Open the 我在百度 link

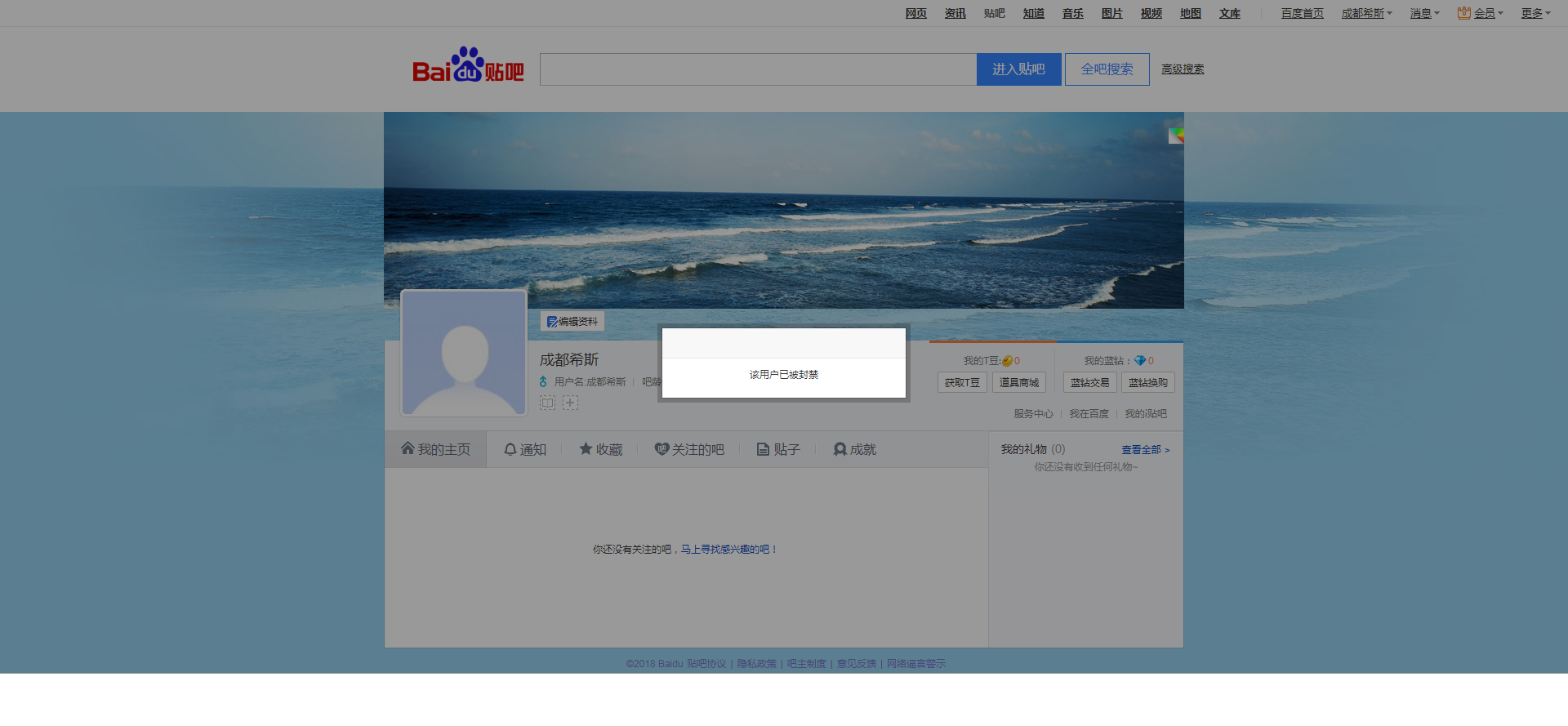pyautogui.click(x=1089, y=414)
